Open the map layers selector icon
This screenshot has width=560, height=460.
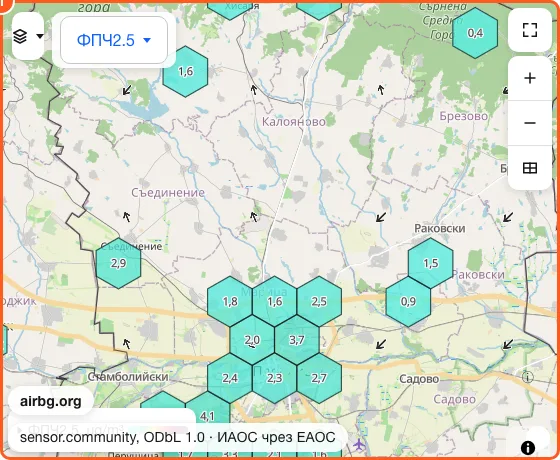pos(28,36)
